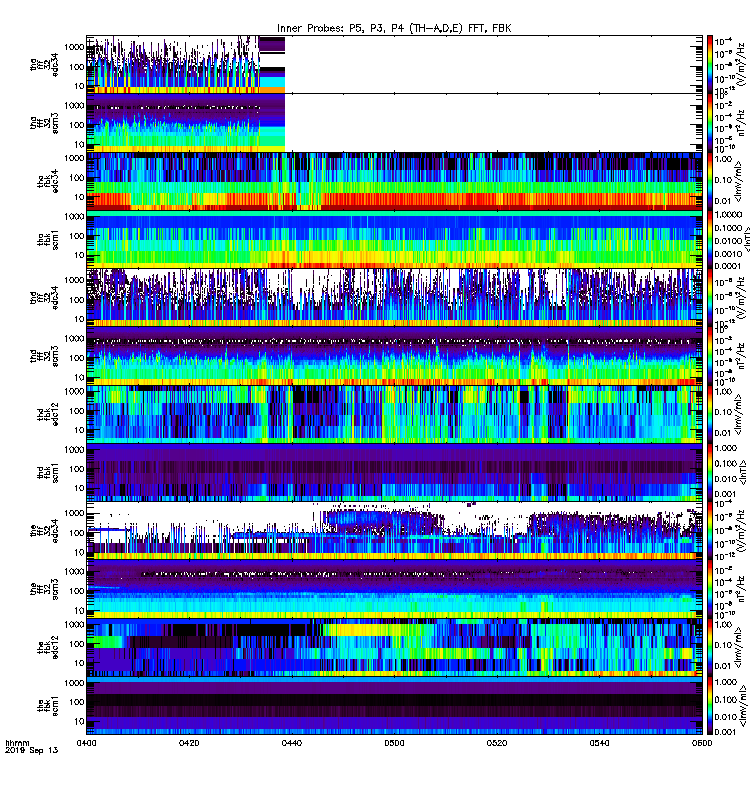Click the color bar beside tha fbk edc34 panel

(710, 181)
